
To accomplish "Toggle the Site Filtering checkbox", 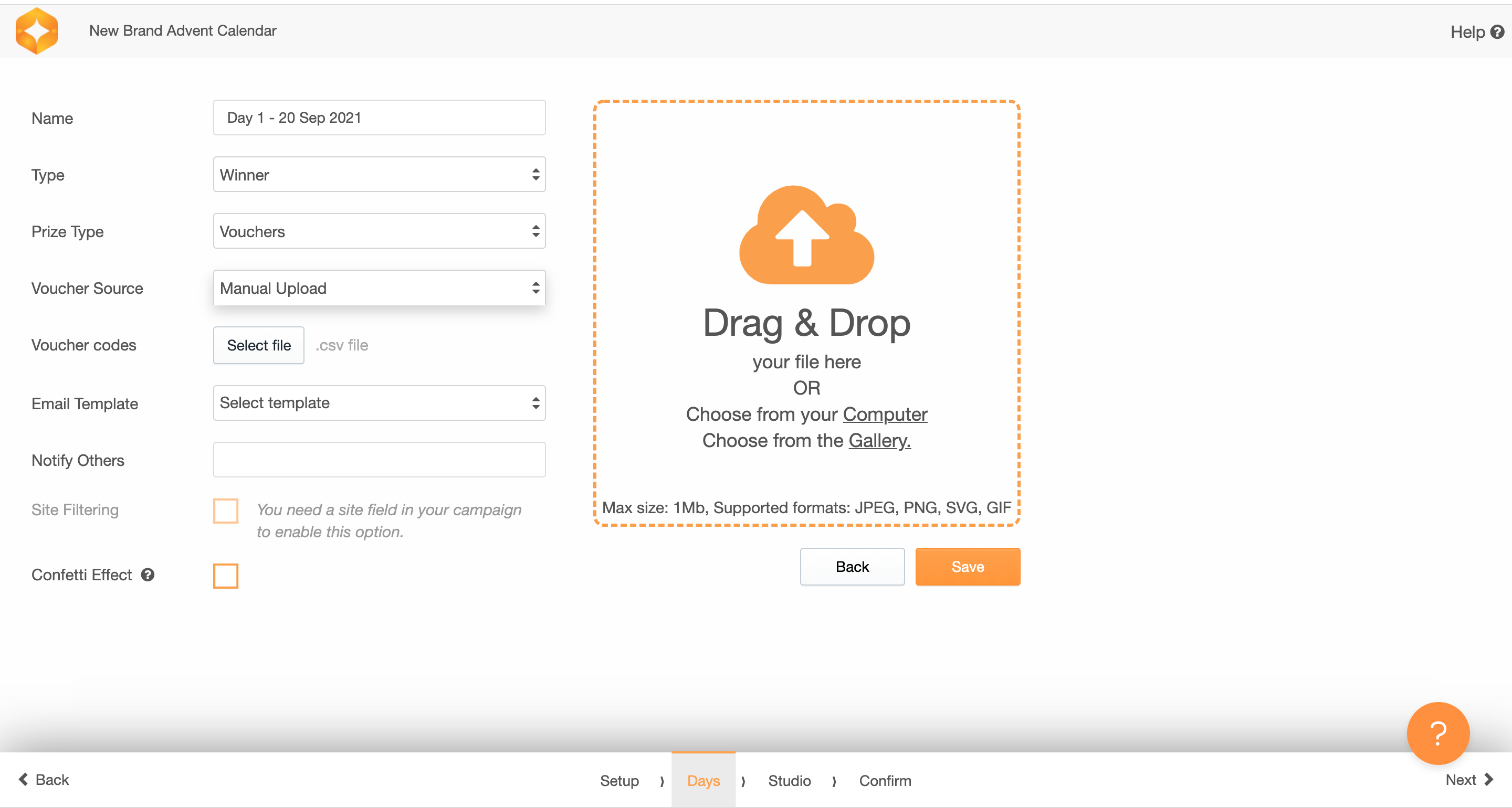I will tap(225, 511).
